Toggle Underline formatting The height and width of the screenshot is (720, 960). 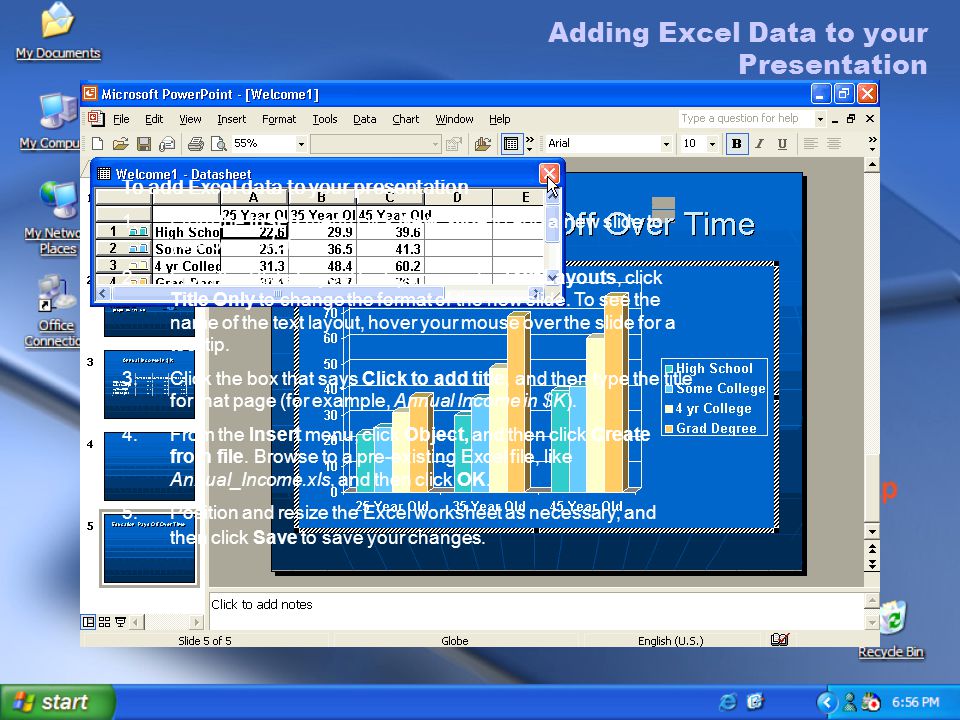click(782, 144)
